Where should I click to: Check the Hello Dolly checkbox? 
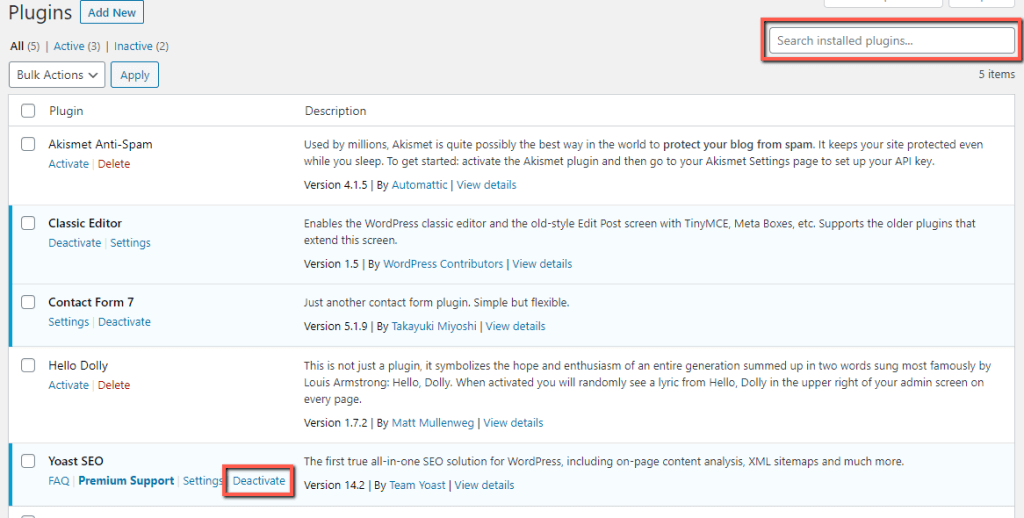coord(28,365)
